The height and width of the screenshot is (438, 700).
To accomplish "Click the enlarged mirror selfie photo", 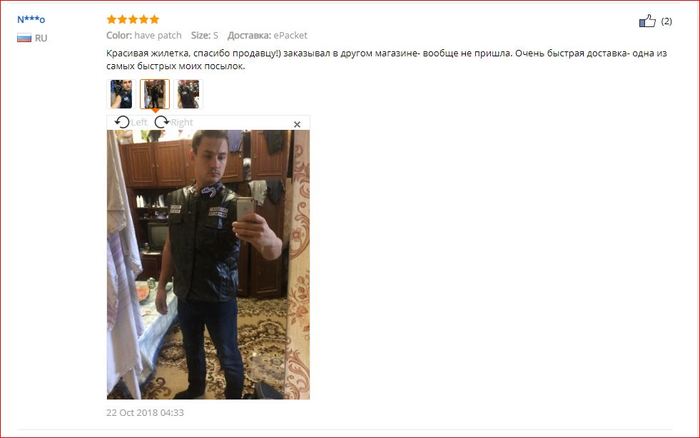I will coord(208,264).
